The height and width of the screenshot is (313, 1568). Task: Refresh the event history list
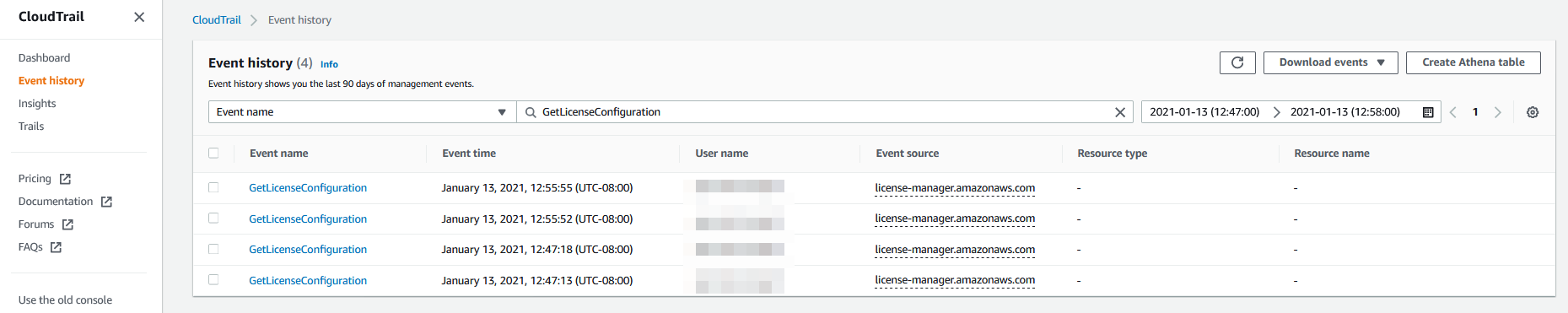[1237, 62]
